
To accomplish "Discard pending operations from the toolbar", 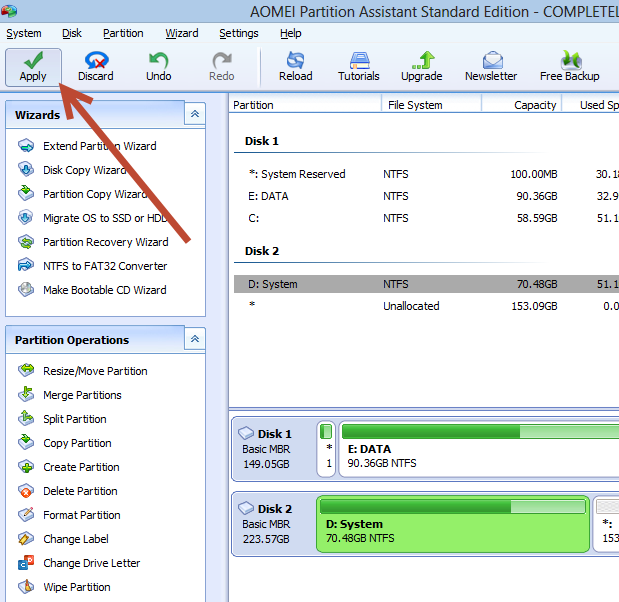I will [96, 66].
